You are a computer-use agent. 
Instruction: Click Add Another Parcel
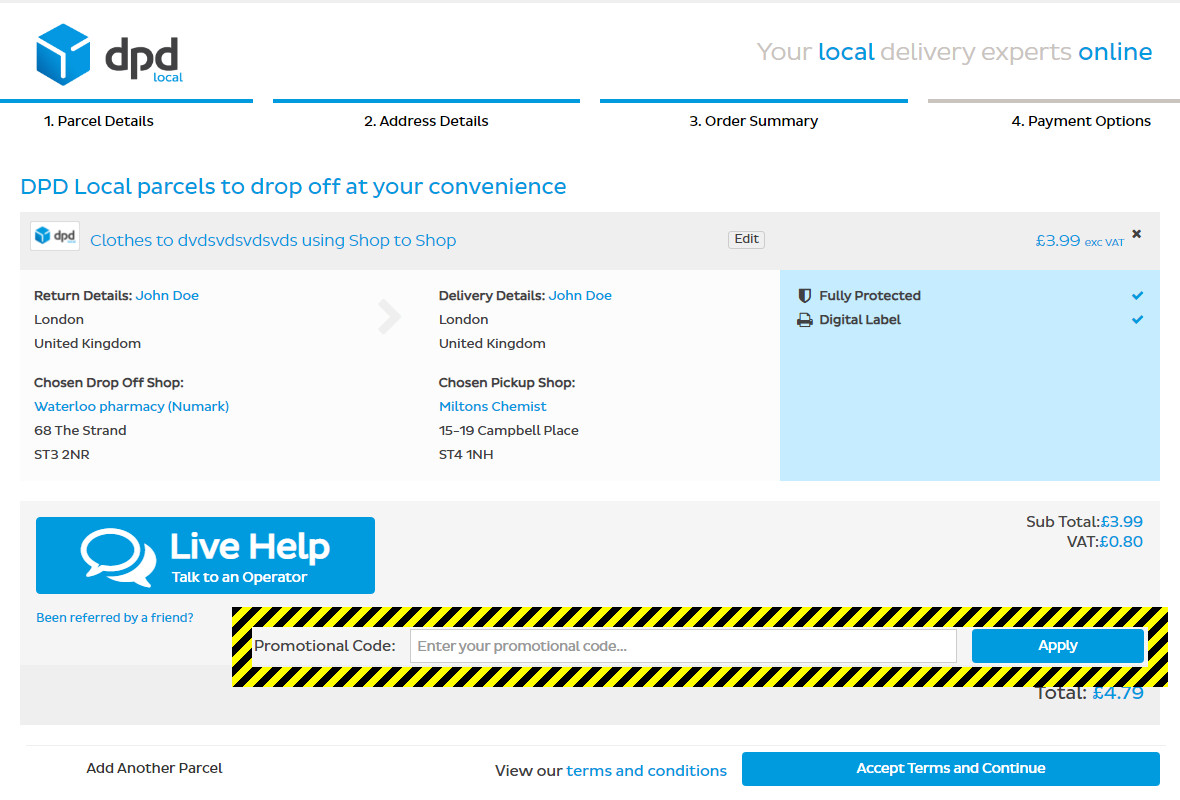click(154, 768)
